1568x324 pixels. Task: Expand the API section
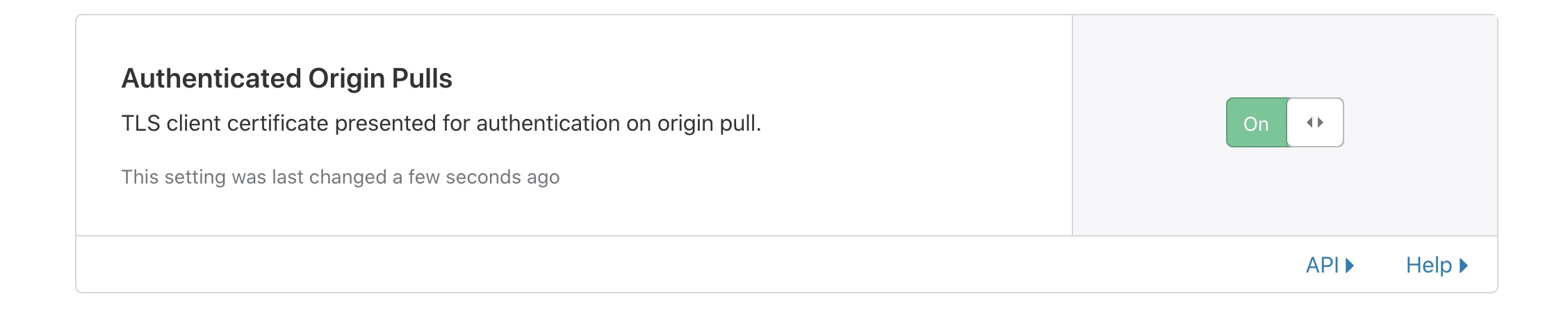[1330, 265]
